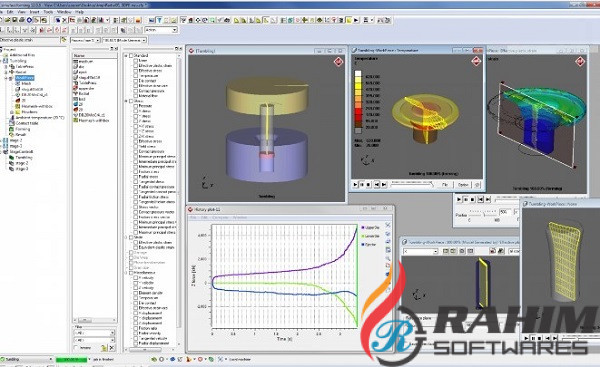Click the black play arrow icon in top toolbar

[x=356, y=20]
